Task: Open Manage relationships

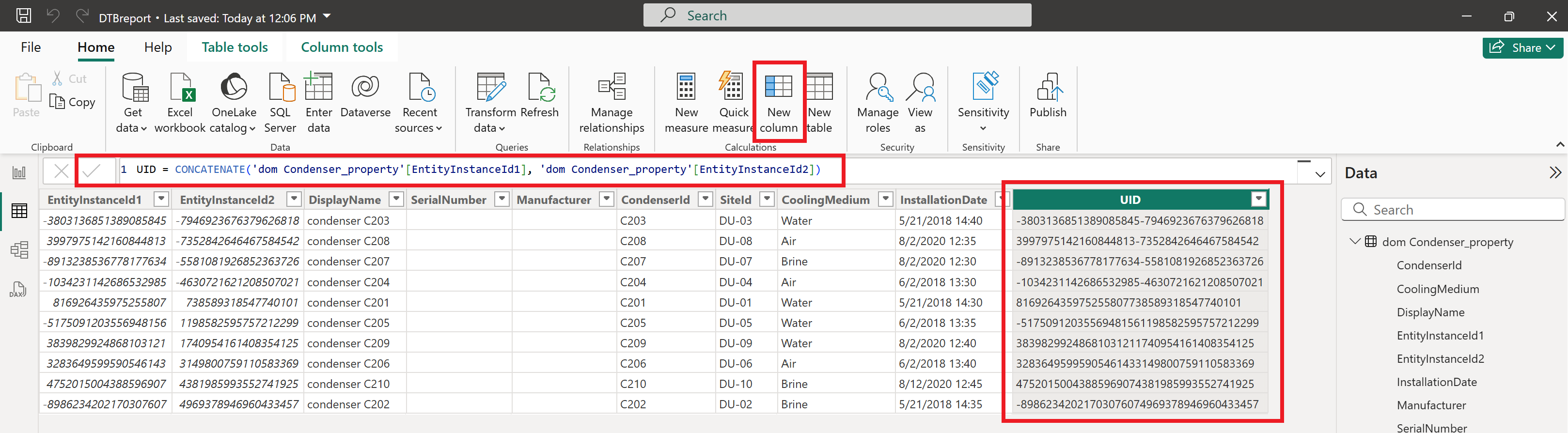Action: (611, 102)
